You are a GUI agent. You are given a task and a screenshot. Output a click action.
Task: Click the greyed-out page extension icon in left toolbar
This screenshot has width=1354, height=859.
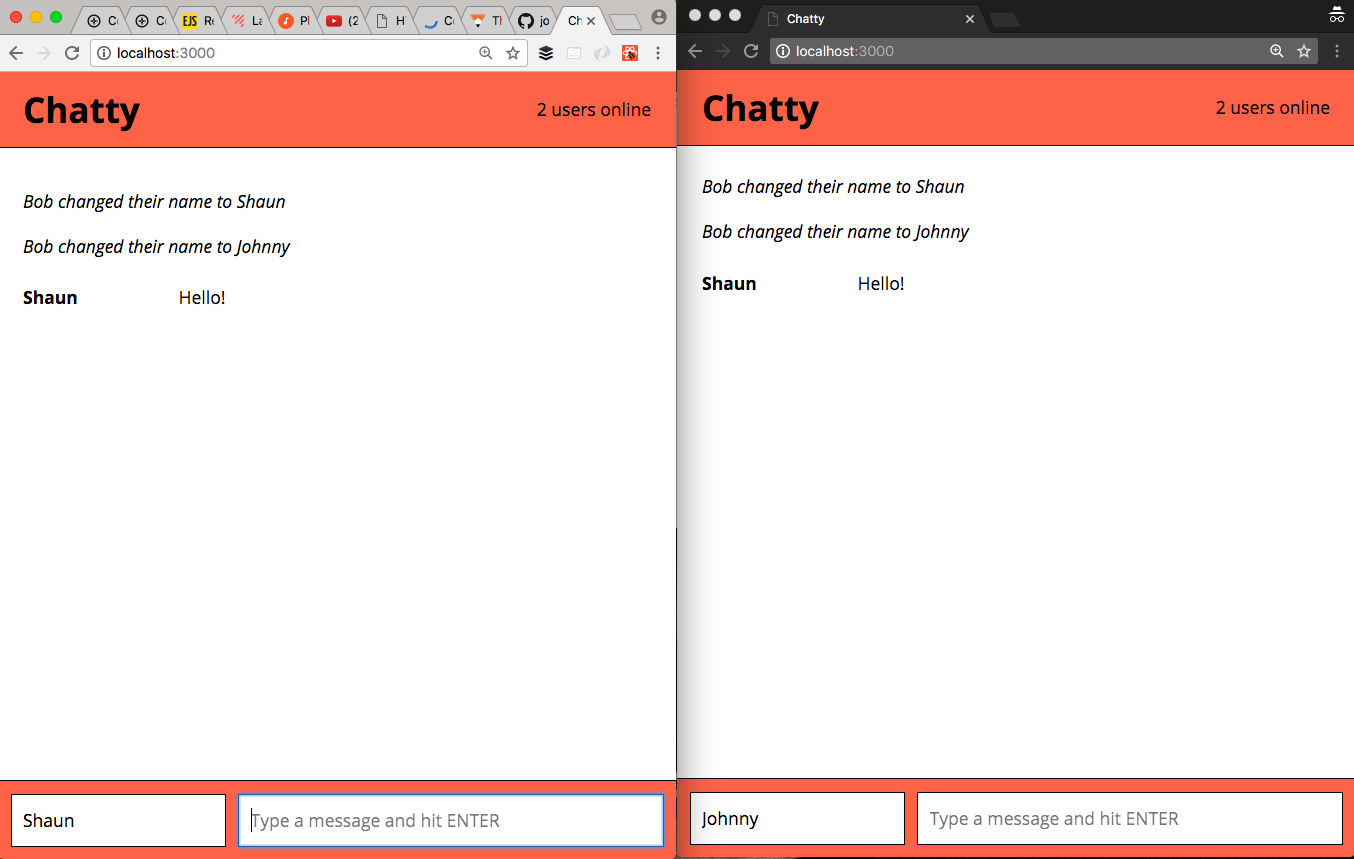574,53
